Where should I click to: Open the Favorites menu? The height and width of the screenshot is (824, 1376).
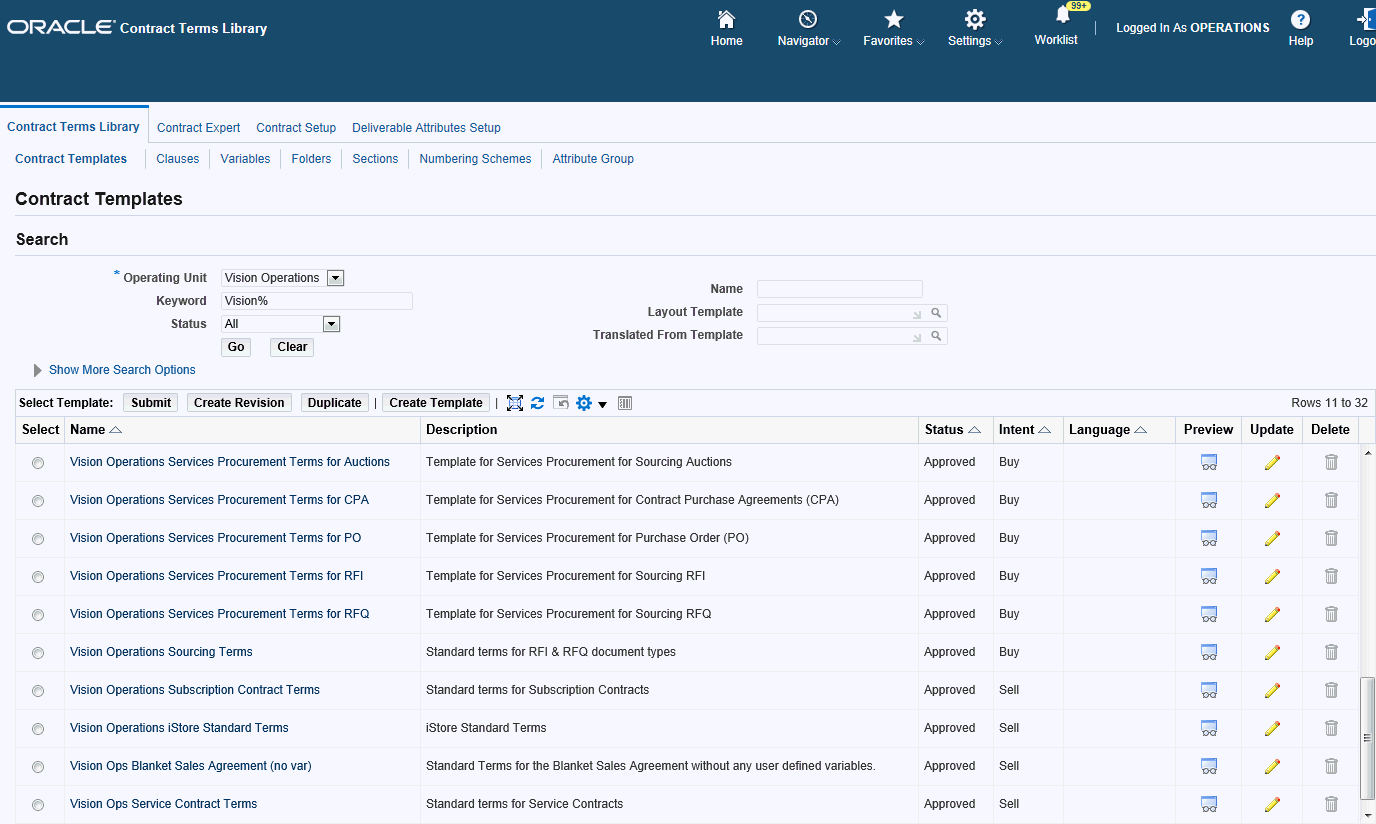pos(894,29)
